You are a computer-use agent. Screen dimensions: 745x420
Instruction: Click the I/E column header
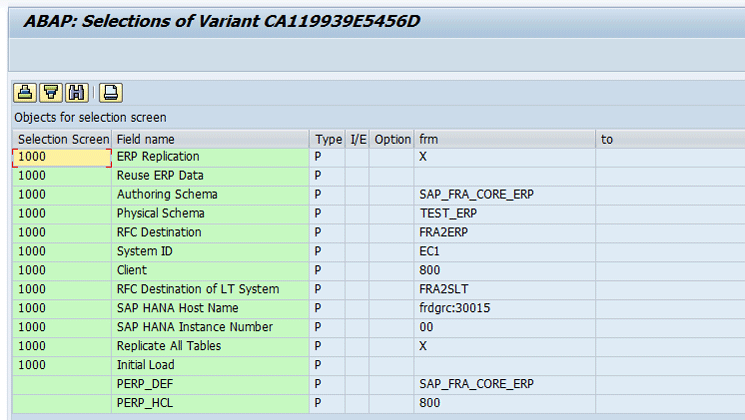tap(358, 139)
